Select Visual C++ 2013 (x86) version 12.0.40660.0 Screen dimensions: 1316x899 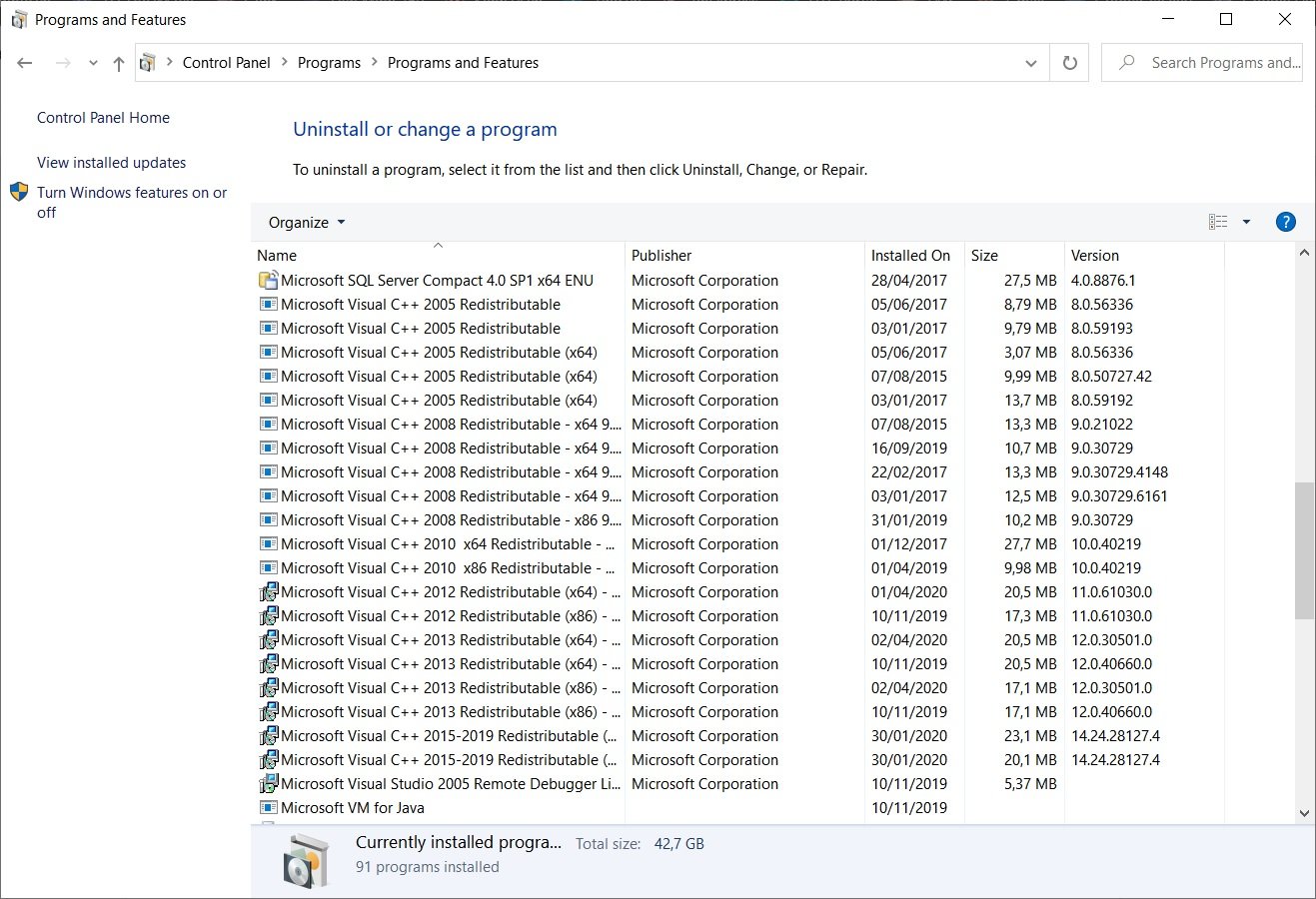[x=737, y=712]
